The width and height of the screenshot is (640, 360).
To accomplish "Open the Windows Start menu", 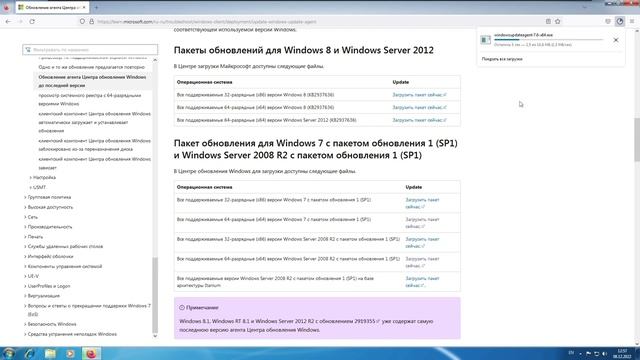I will [x=9, y=353].
